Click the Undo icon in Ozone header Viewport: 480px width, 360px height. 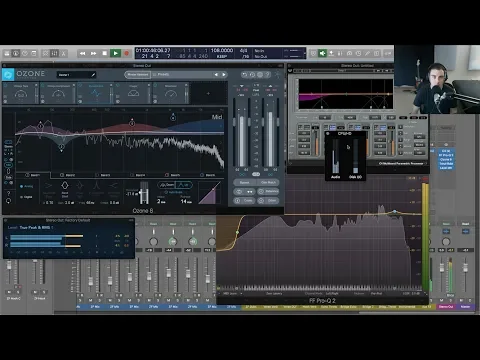(x=245, y=75)
